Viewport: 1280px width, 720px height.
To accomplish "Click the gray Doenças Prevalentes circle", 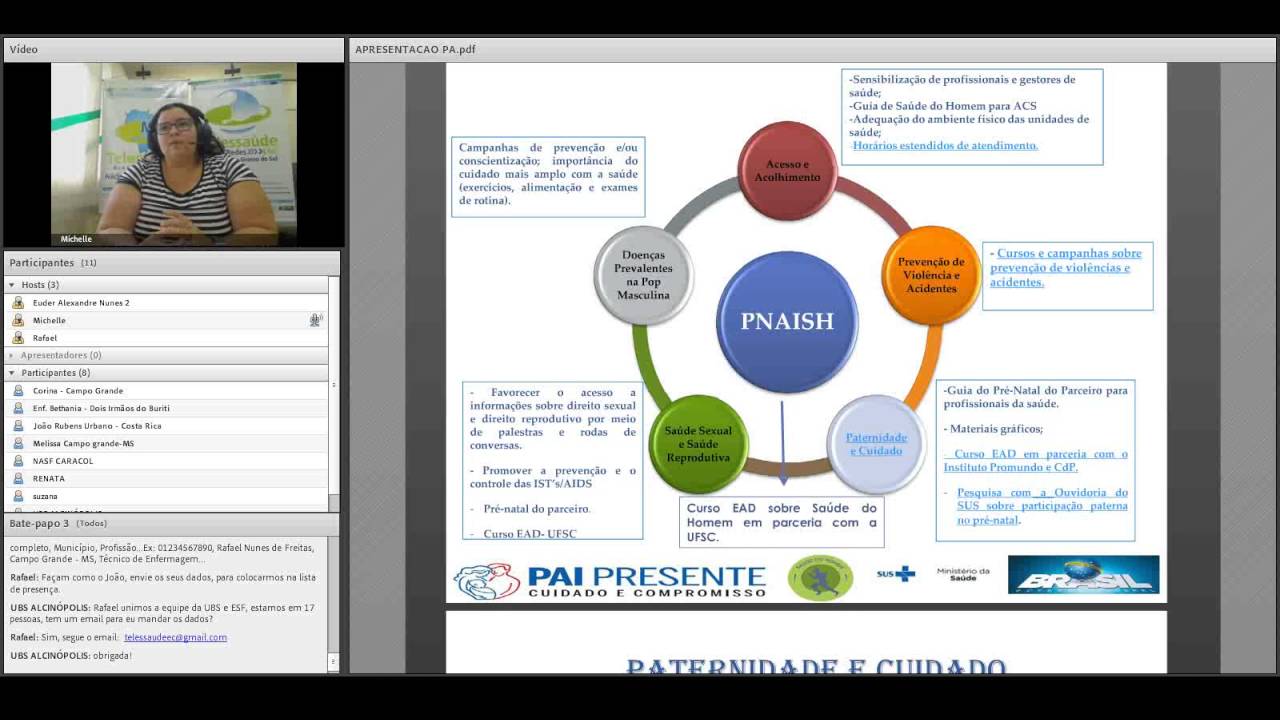I will [644, 275].
